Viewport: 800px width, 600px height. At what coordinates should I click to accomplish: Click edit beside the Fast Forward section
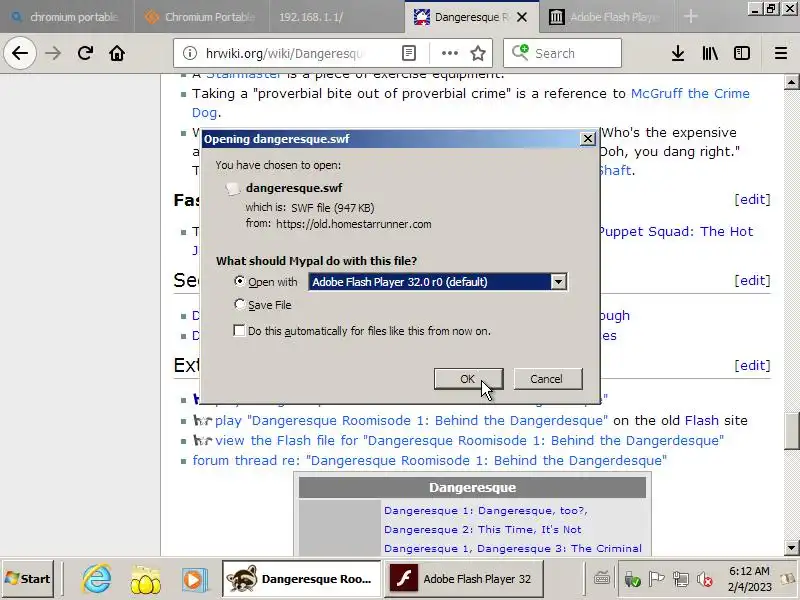752,199
